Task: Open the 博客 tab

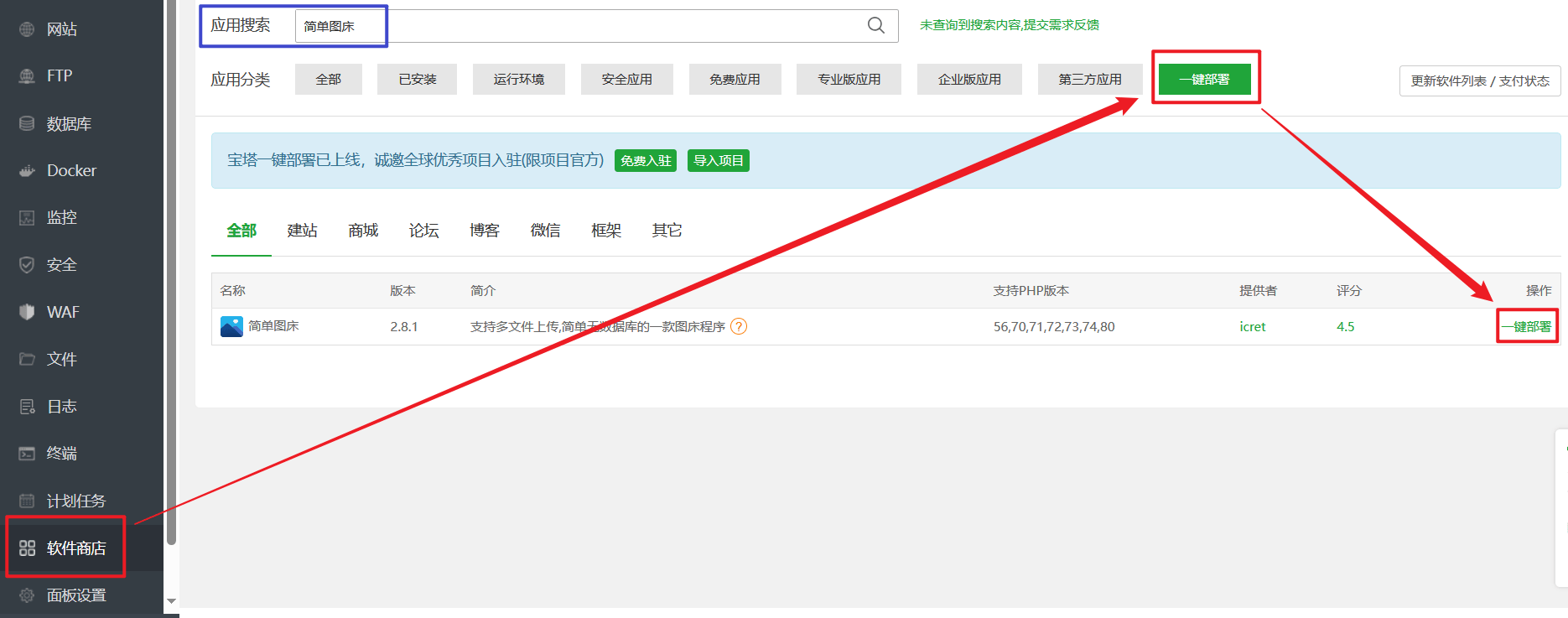Action: pyautogui.click(x=484, y=231)
